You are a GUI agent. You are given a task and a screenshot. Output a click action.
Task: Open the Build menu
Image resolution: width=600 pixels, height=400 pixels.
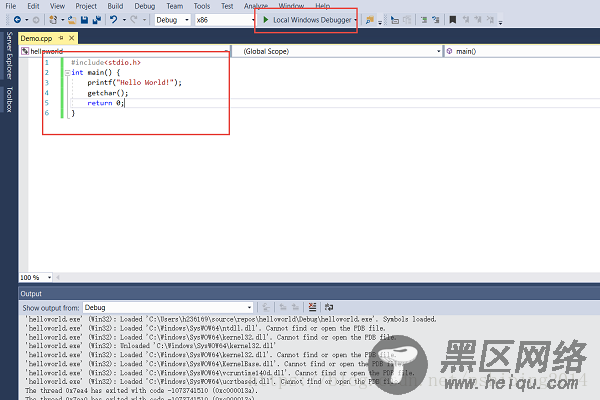point(115,6)
